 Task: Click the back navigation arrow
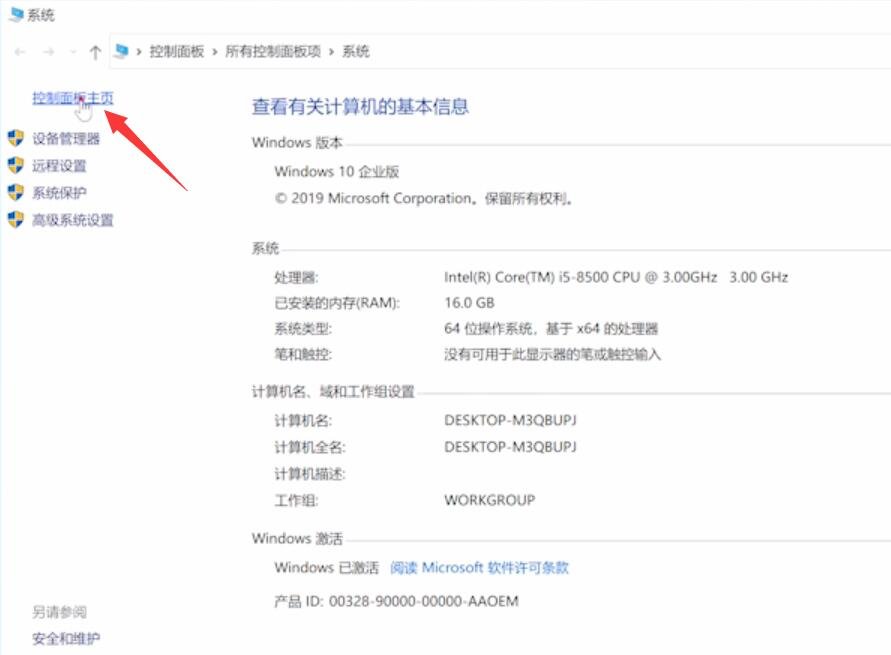(x=18, y=51)
